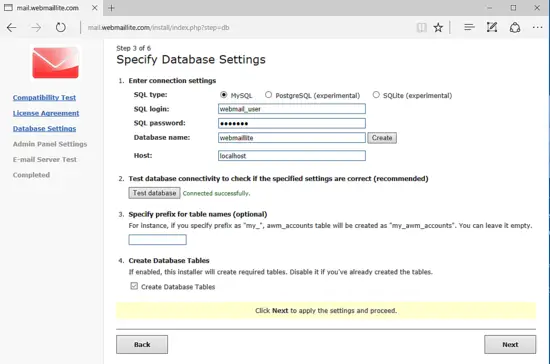Go back using the browser back arrow

12,27
